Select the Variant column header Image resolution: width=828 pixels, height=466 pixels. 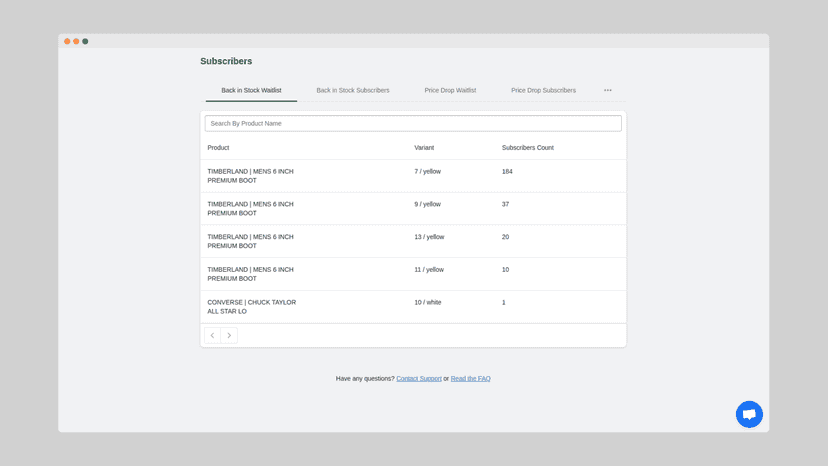pyautogui.click(x=424, y=147)
